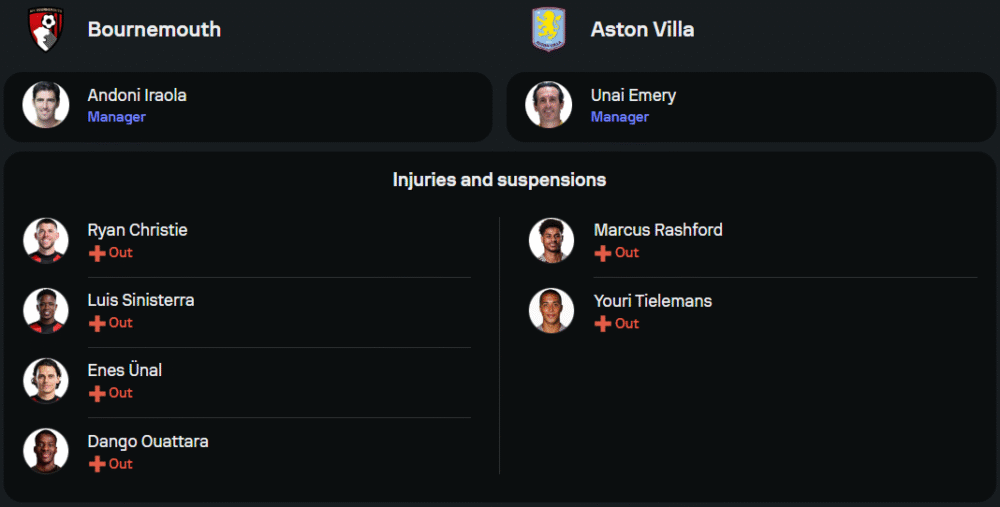The image size is (1000, 507).
Task: Open Unai Emery's manager photo
Action: (x=549, y=105)
